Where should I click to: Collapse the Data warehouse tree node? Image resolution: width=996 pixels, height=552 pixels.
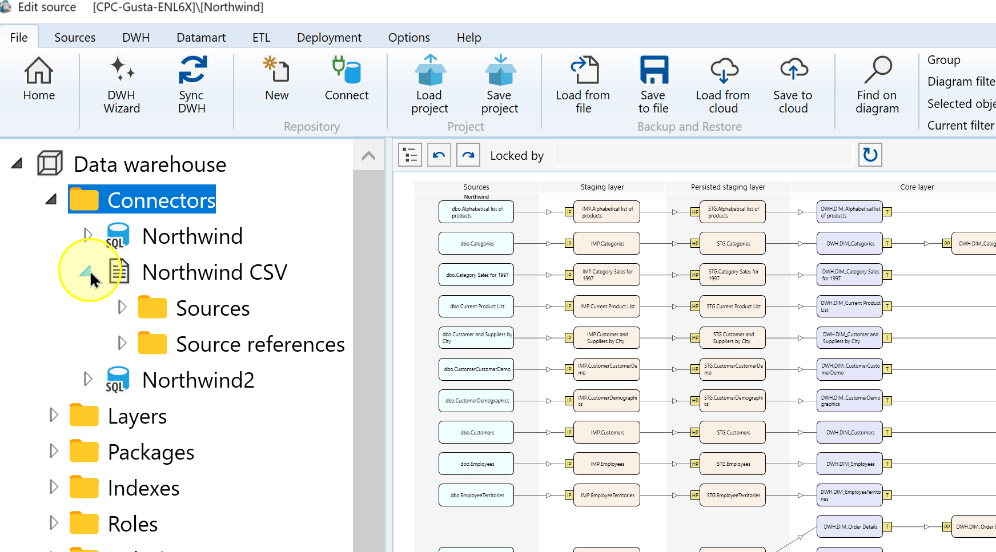[x=17, y=164]
